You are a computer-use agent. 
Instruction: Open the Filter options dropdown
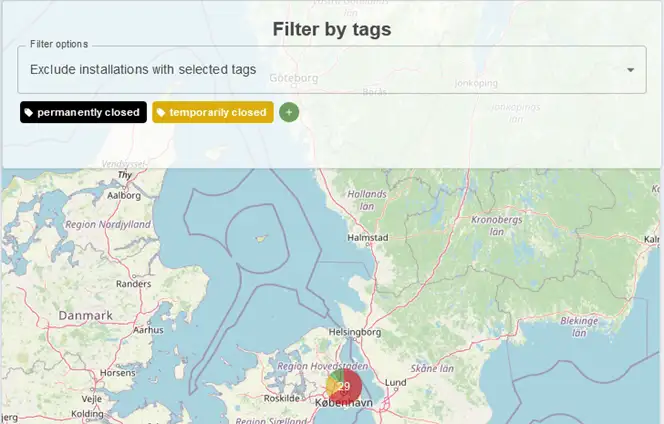click(332, 70)
